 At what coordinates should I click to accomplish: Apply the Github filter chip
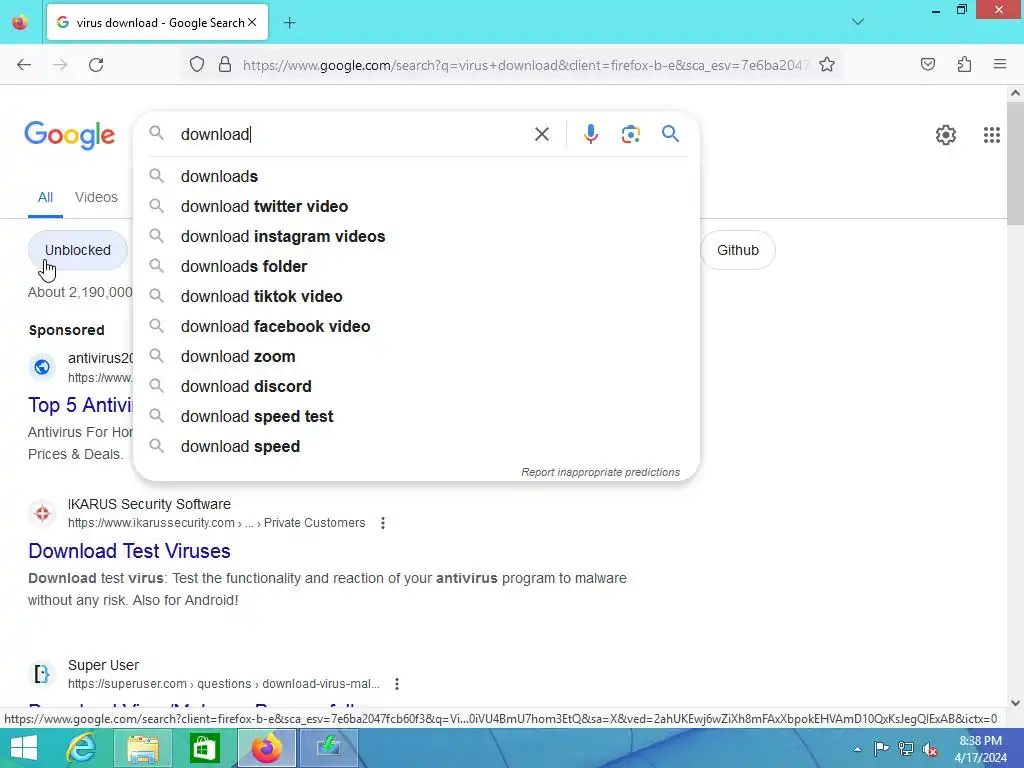click(x=738, y=250)
